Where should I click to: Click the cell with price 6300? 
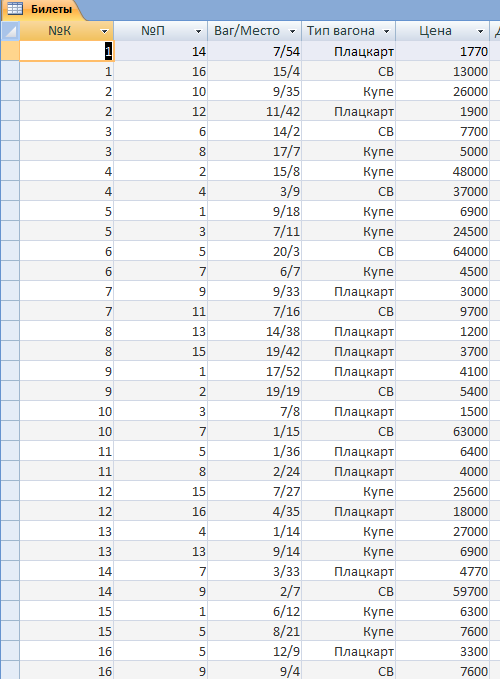[x=442, y=611]
